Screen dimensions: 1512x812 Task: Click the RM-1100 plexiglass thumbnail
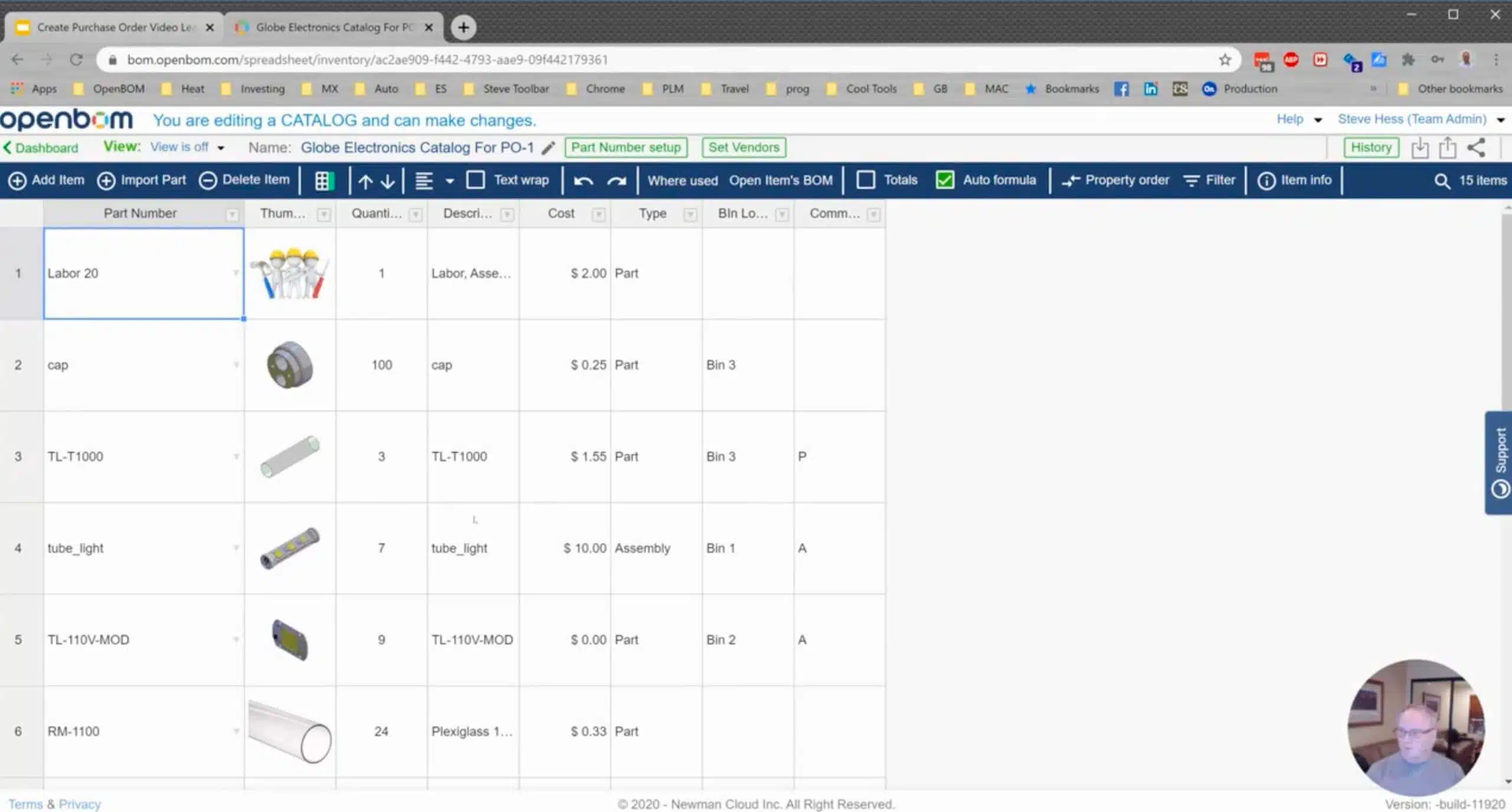click(x=290, y=731)
